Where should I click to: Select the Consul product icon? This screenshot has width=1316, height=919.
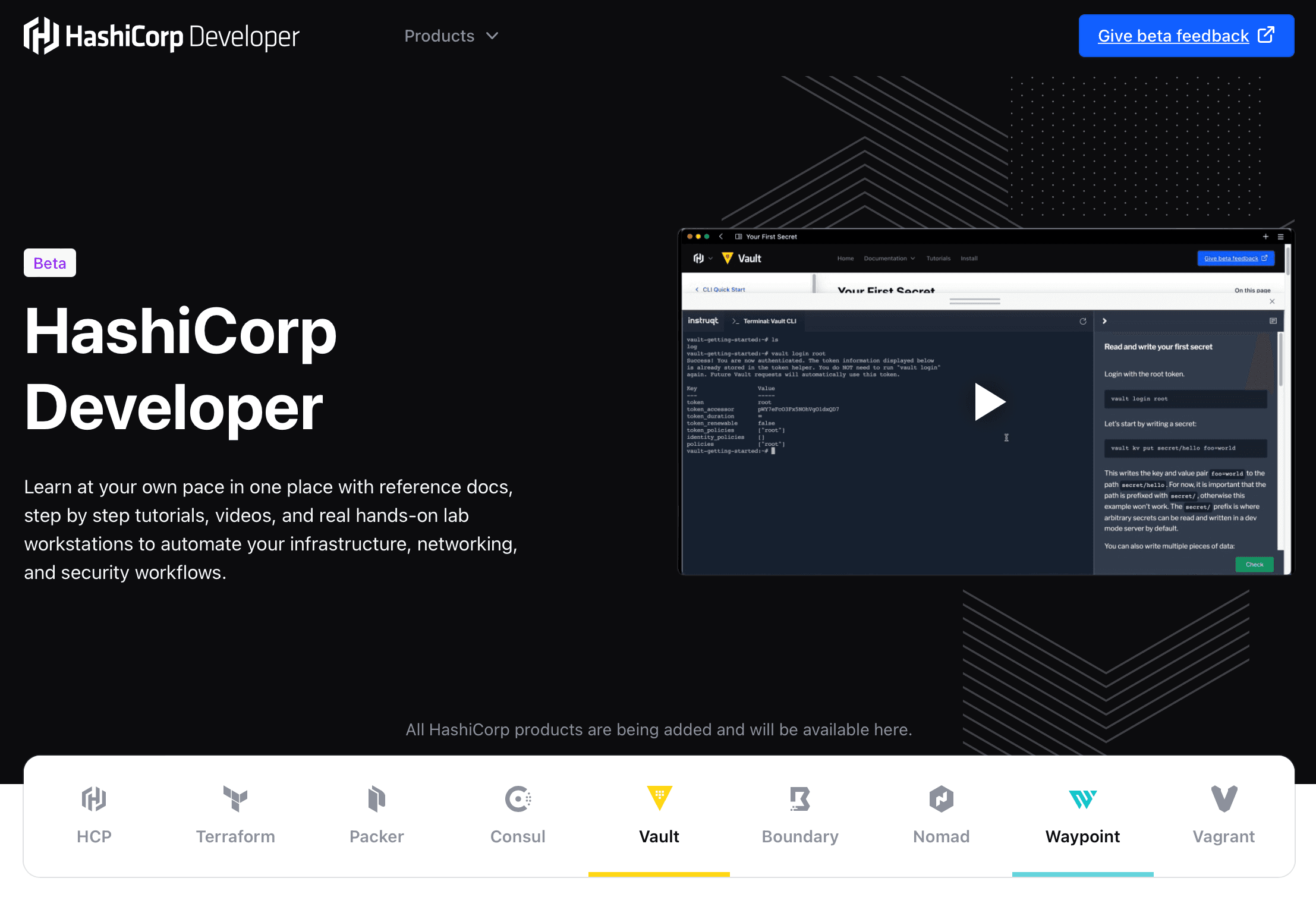pos(518,798)
